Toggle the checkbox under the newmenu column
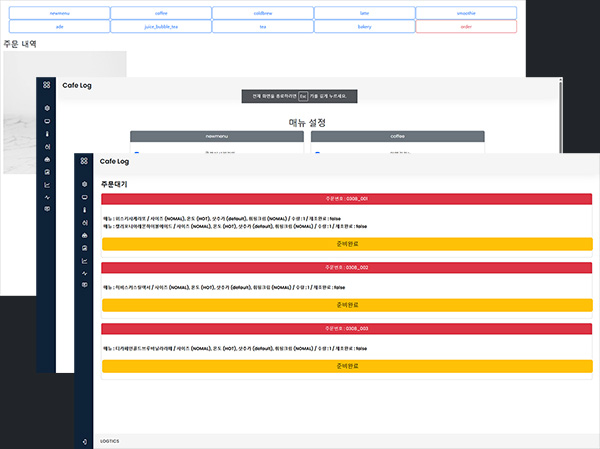600x449 pixels. coord(136,152)
